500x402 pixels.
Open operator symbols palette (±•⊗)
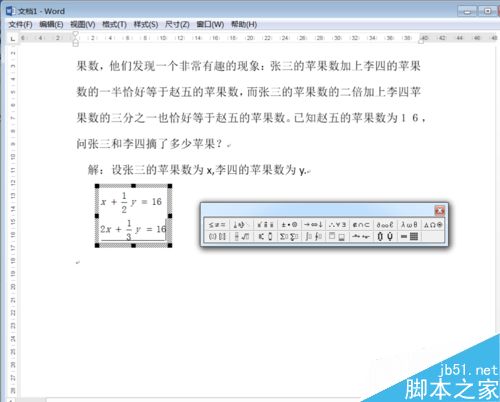click(x=289, y=225)
